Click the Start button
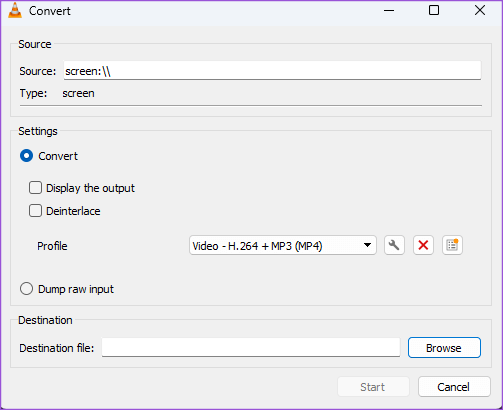Image resolution: width=503 pixels, height=410 pixels. (373, 387)
